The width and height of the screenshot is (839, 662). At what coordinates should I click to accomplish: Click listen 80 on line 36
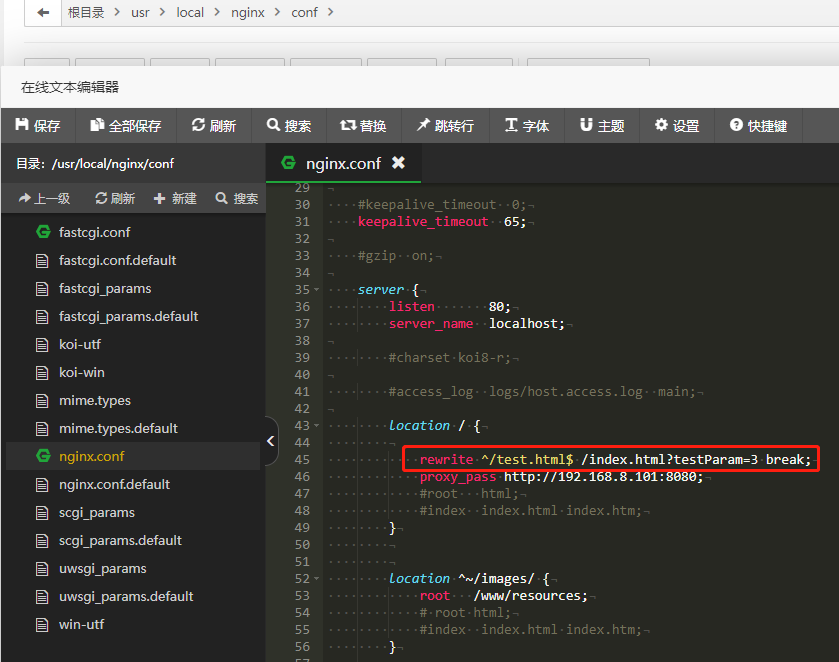tap(449, 307)
